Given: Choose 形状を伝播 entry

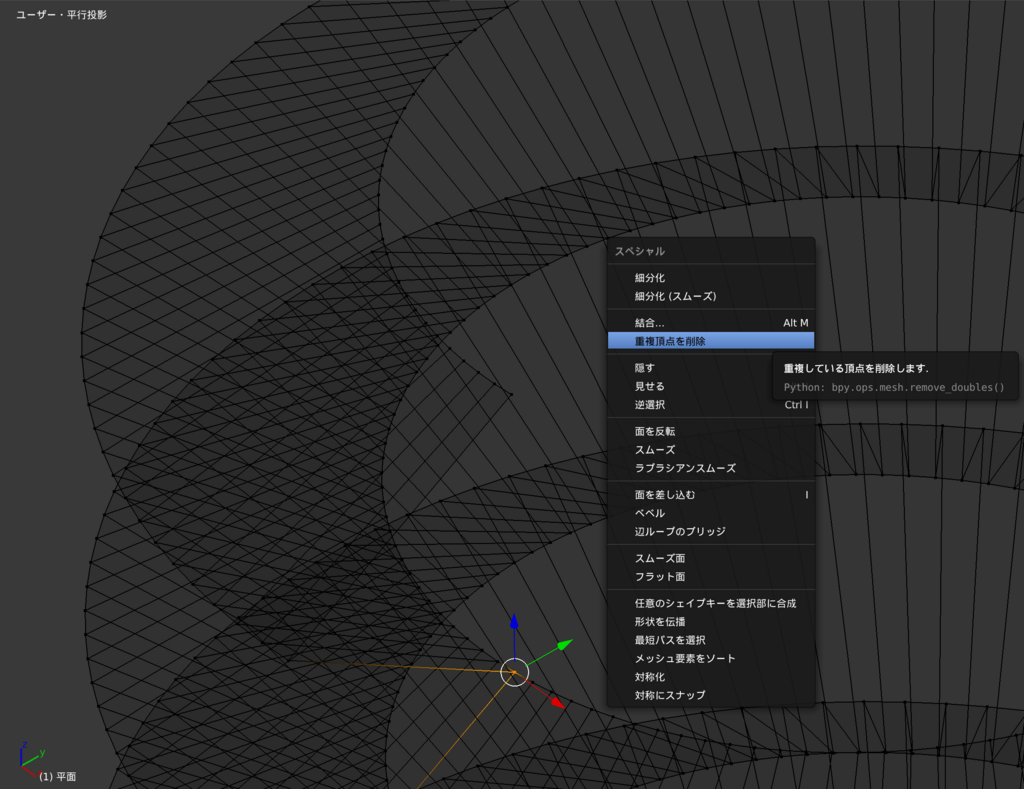Looking at the screenshot, I should tap(711, 621).
